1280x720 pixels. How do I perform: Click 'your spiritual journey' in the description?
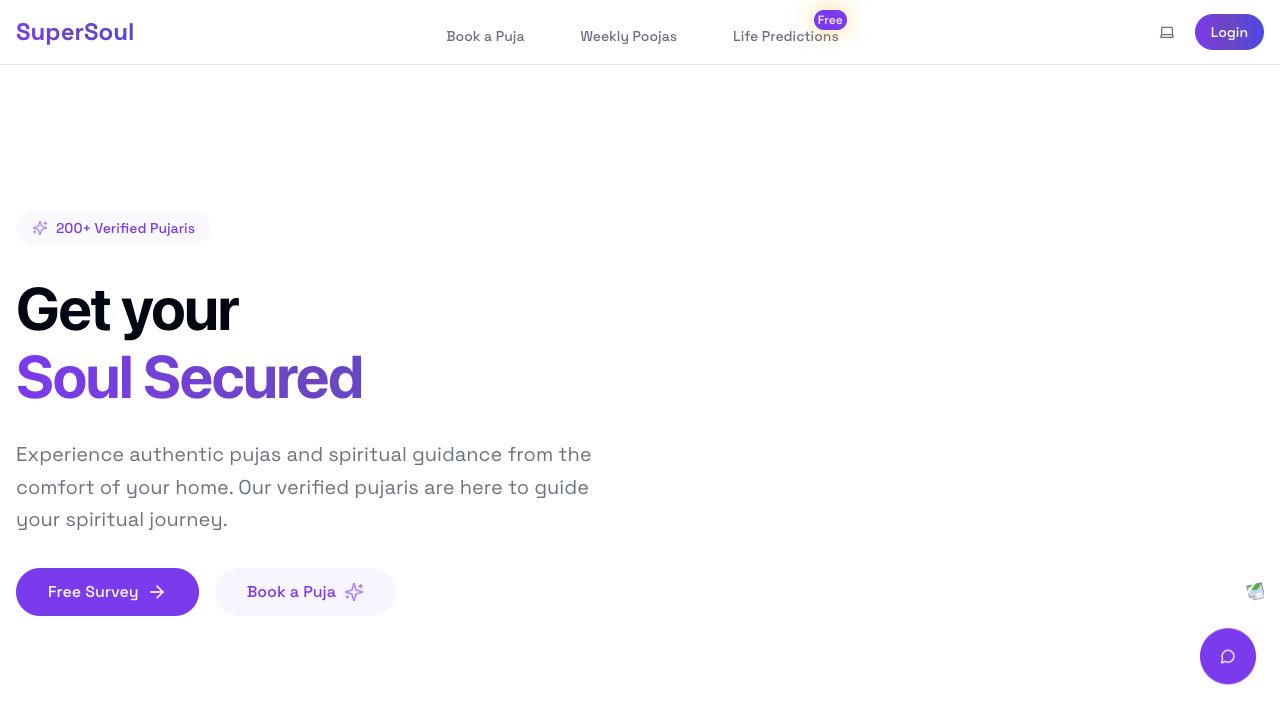pyautogui.click(x=121, y=520)
